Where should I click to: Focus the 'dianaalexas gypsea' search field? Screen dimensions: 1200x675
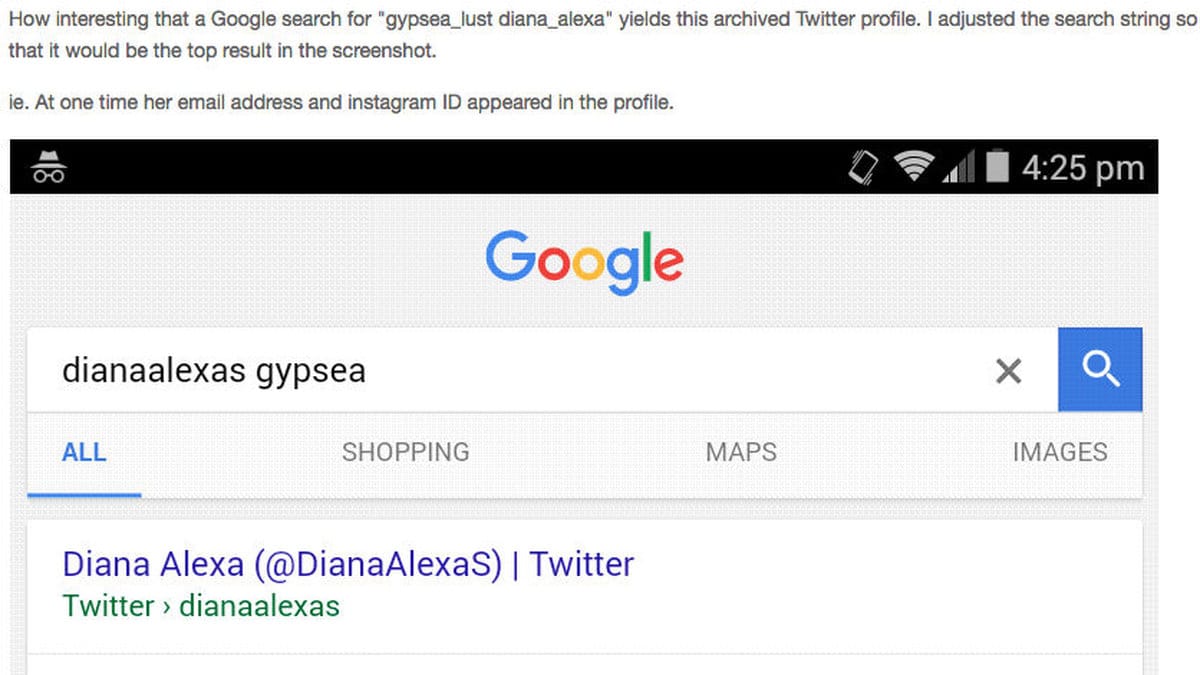click(500, 371)
